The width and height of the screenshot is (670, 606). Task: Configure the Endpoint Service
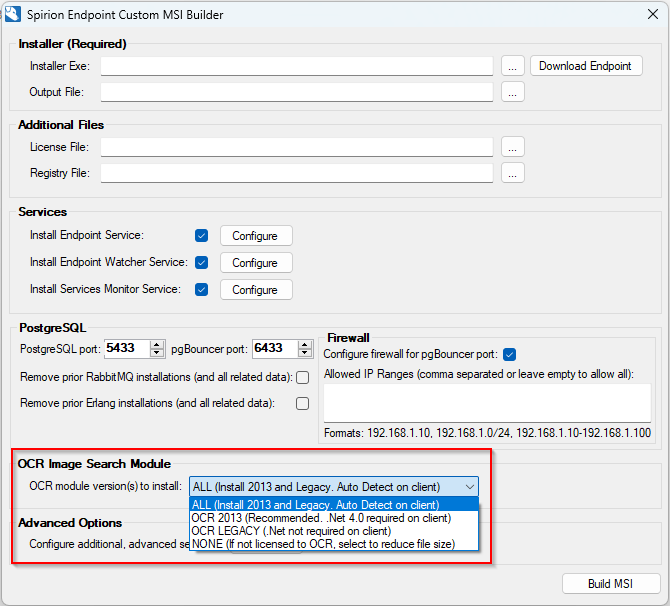[x=256, y=236]
